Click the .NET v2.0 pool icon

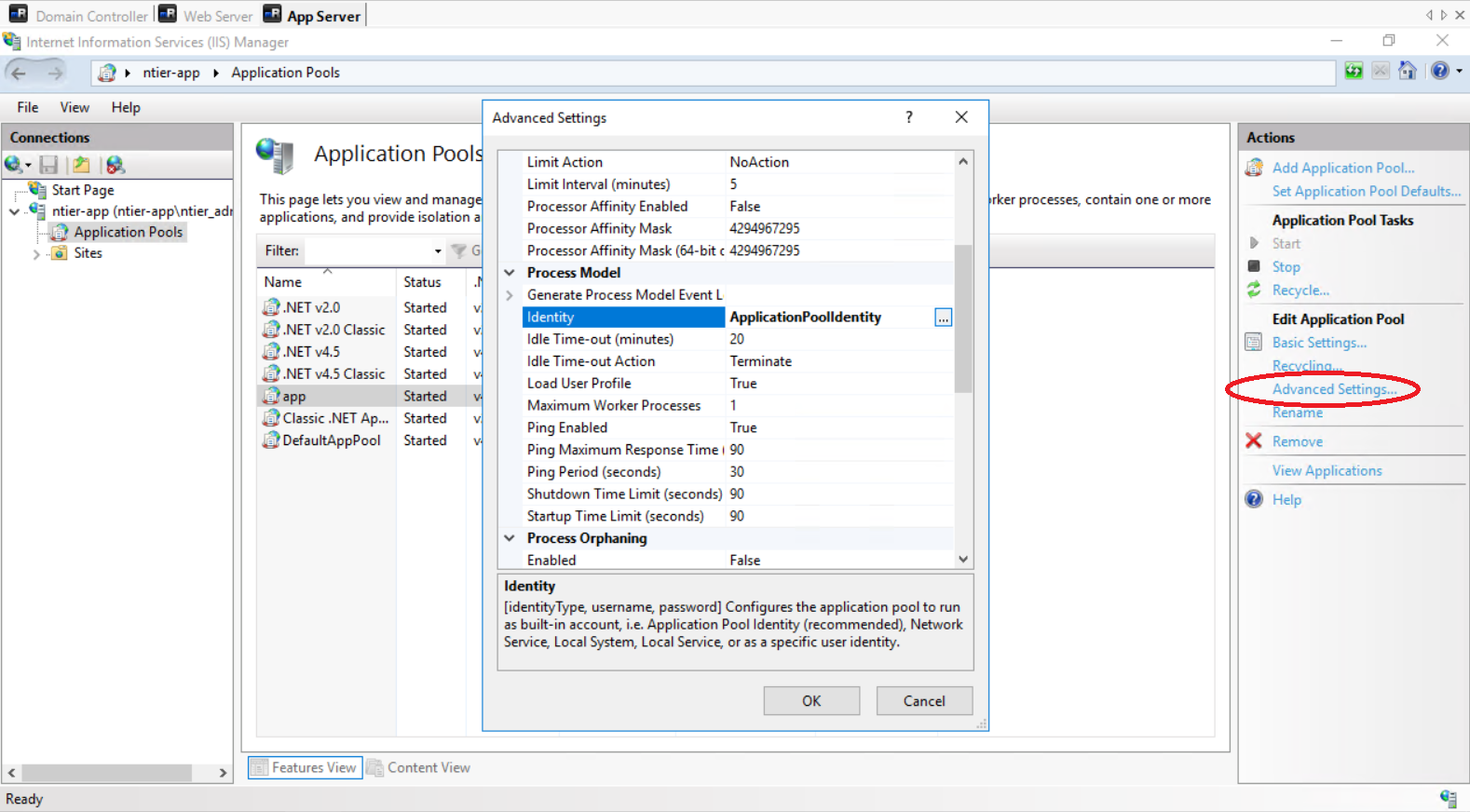271,306
